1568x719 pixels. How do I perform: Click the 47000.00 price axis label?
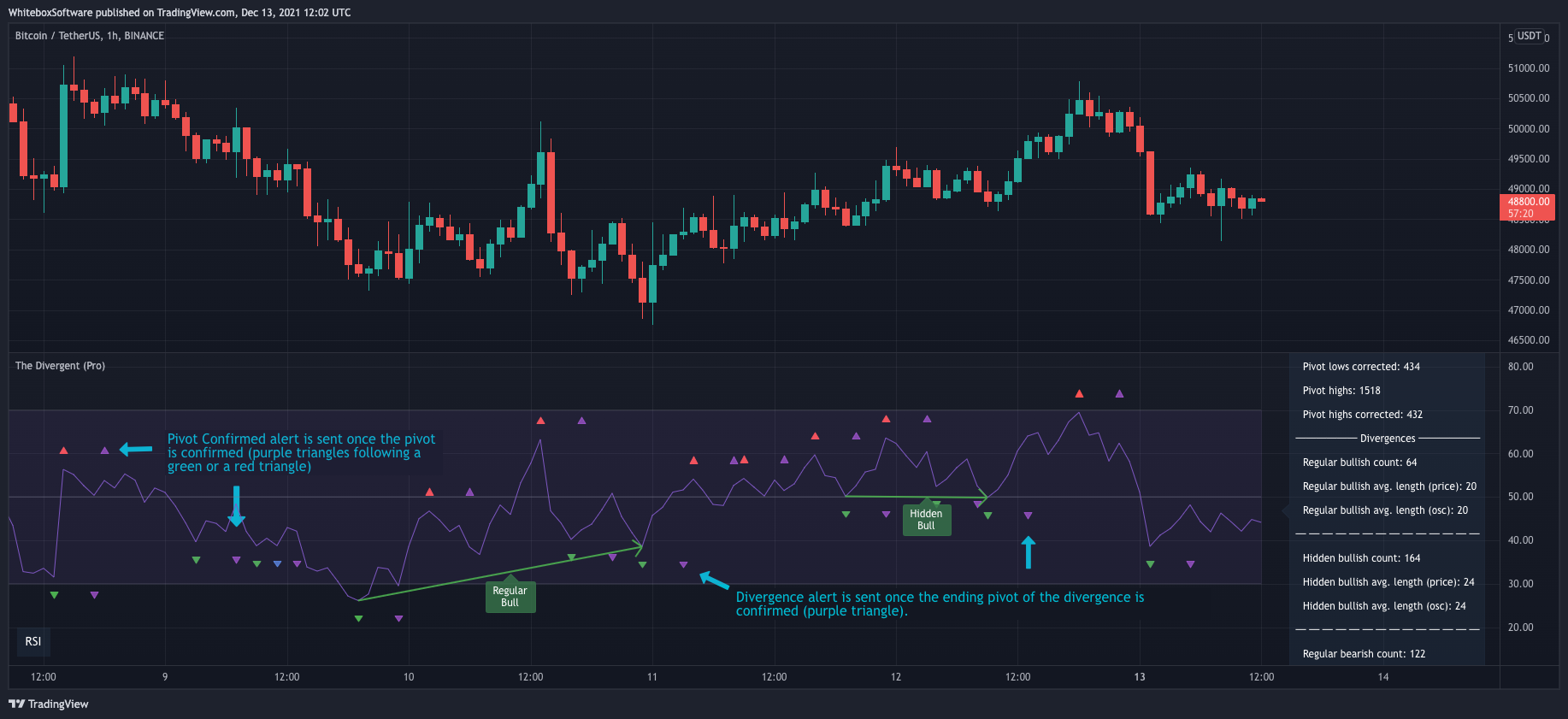point(1529,310)
